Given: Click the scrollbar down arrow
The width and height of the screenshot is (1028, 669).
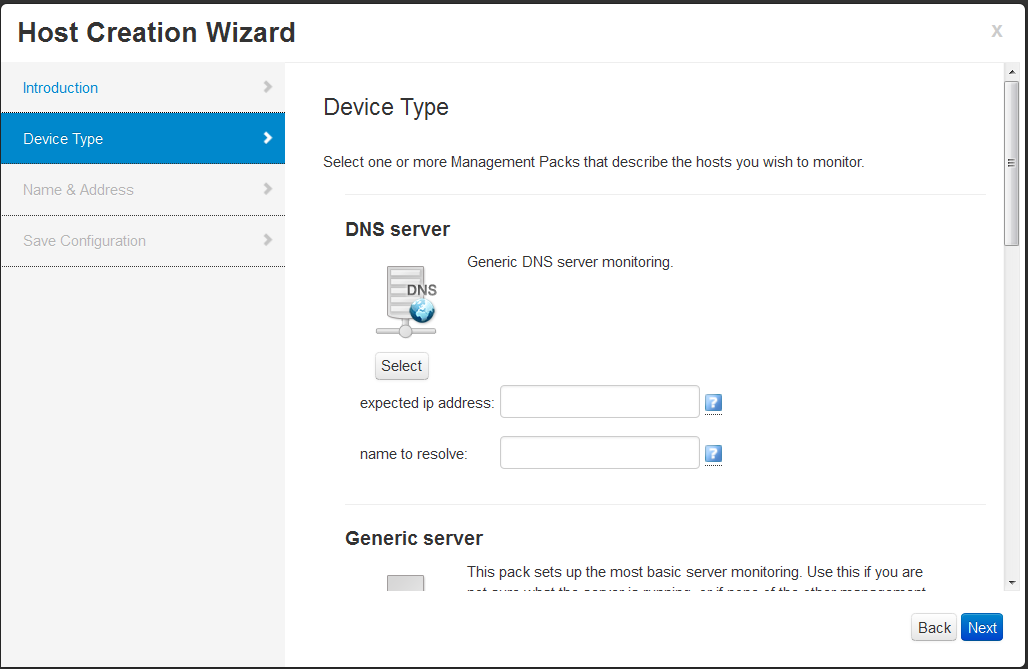Looking at the screenshot, I should coord(1011,582).
